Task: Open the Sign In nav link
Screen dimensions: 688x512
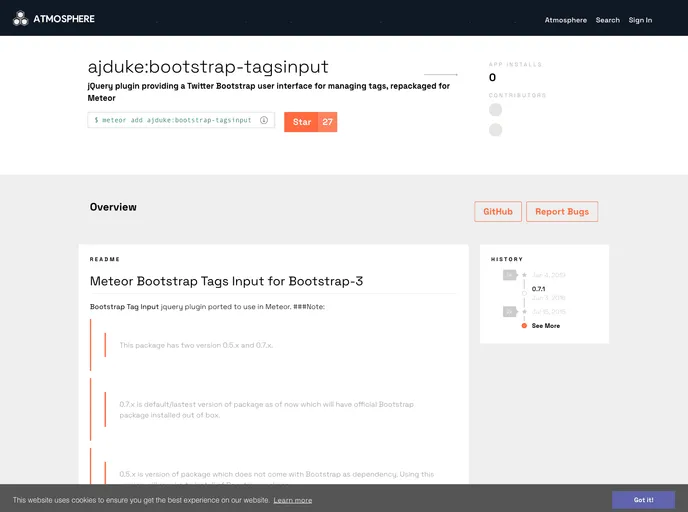Action: [x=640, y=20]
